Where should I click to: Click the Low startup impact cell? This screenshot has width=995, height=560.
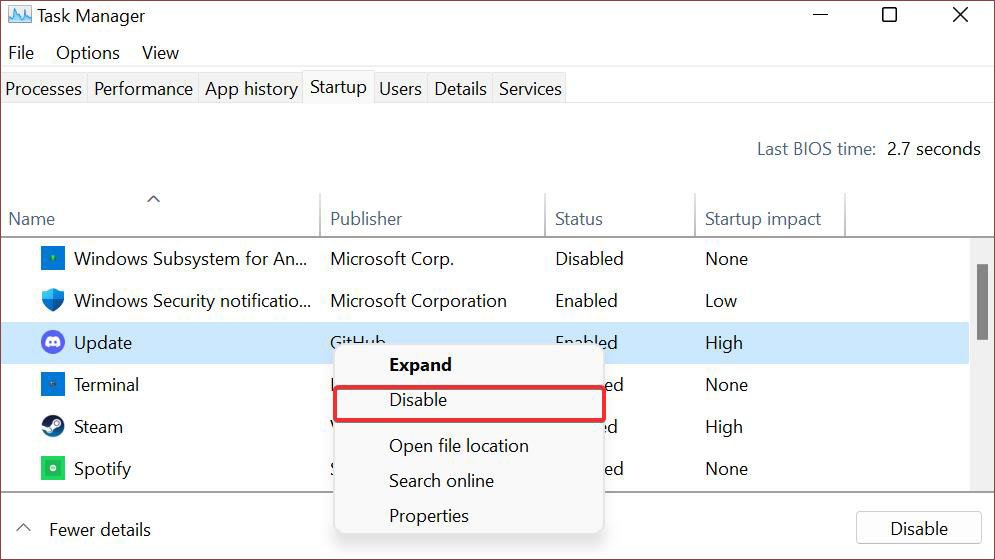click(721, 301)
